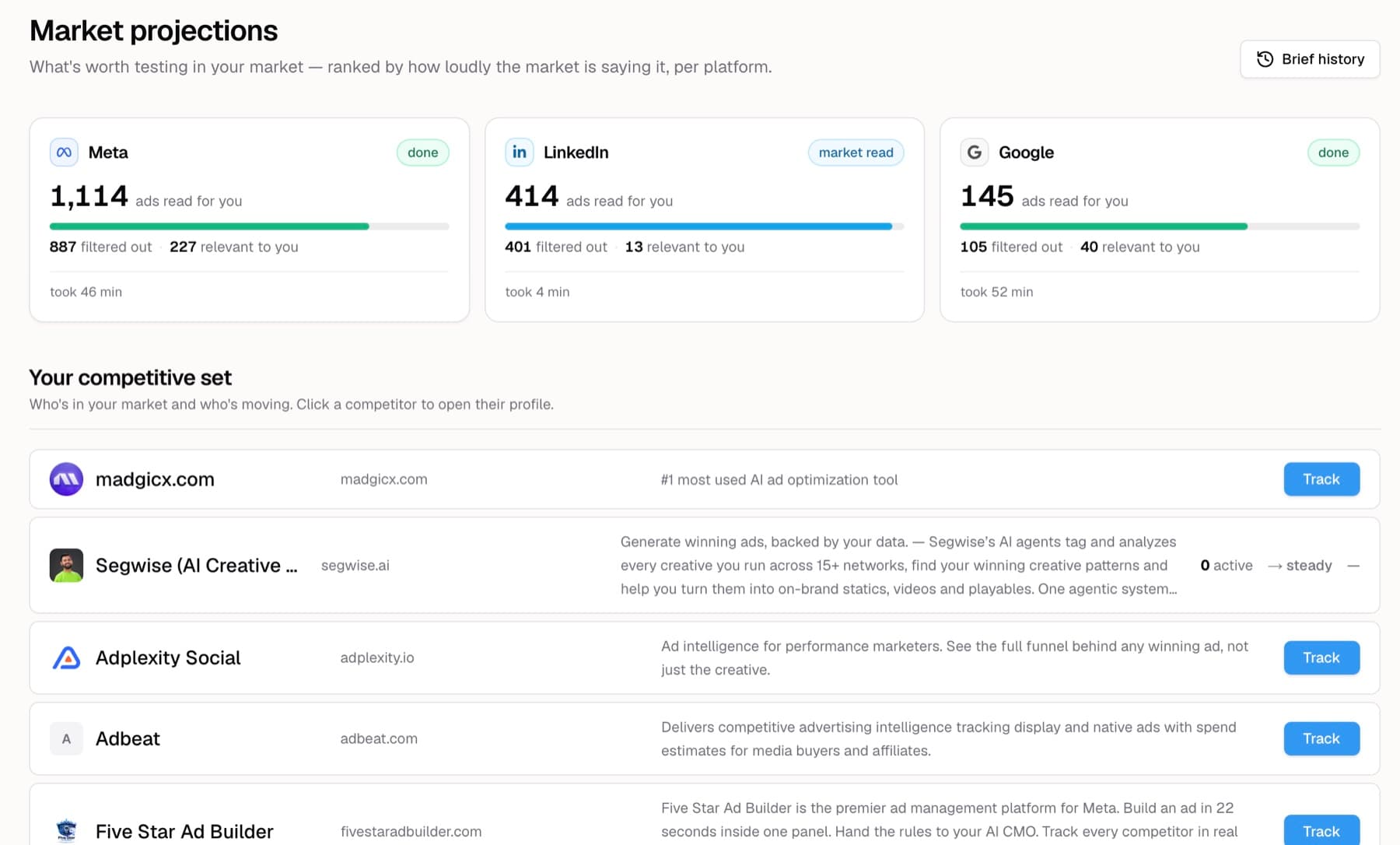Click '0 active' in Segwise row
The height and width of the screenshot is (845, 1400).
(x=1227, y=566)
